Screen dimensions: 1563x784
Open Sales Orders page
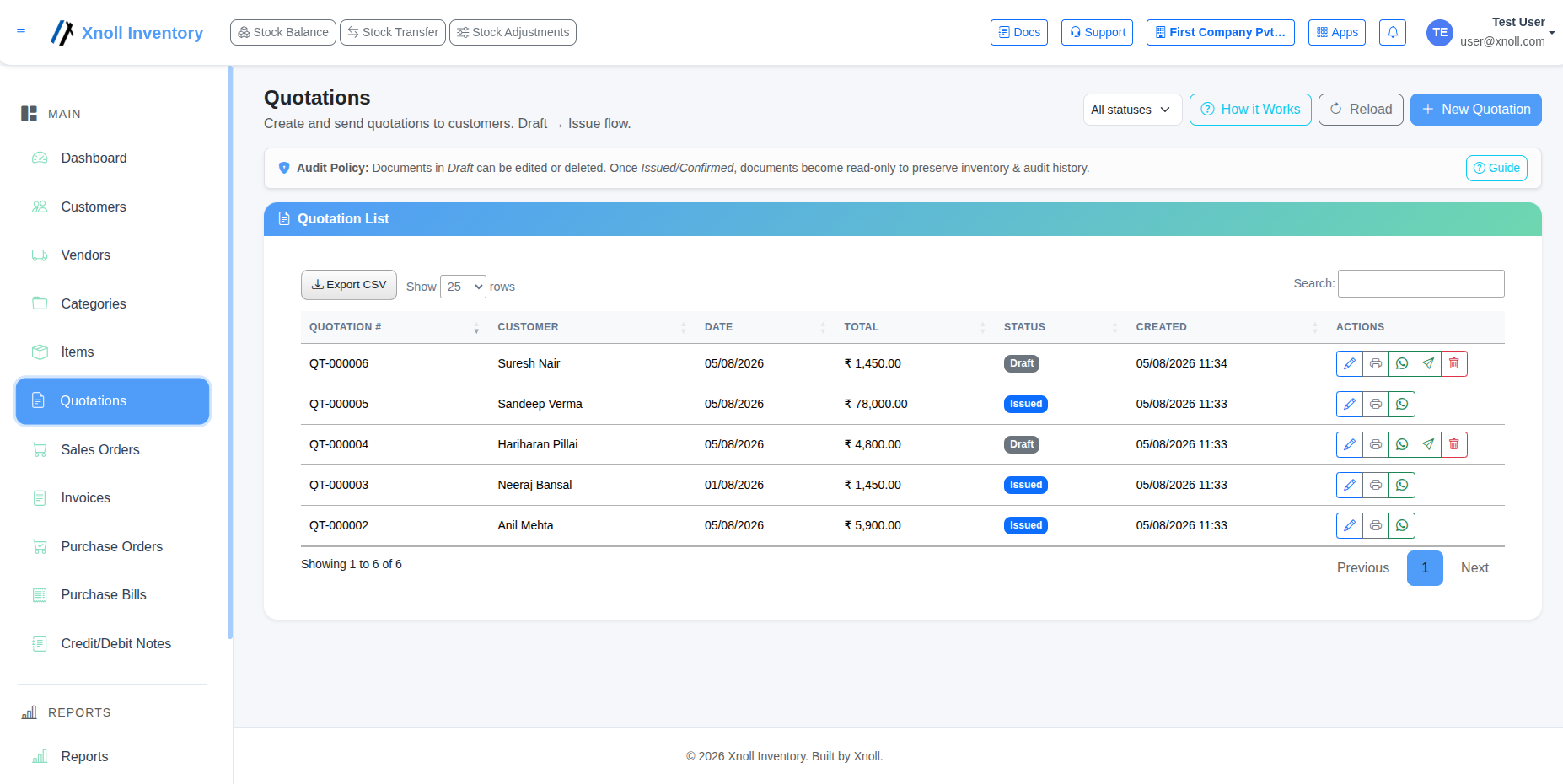coord(112,449)
